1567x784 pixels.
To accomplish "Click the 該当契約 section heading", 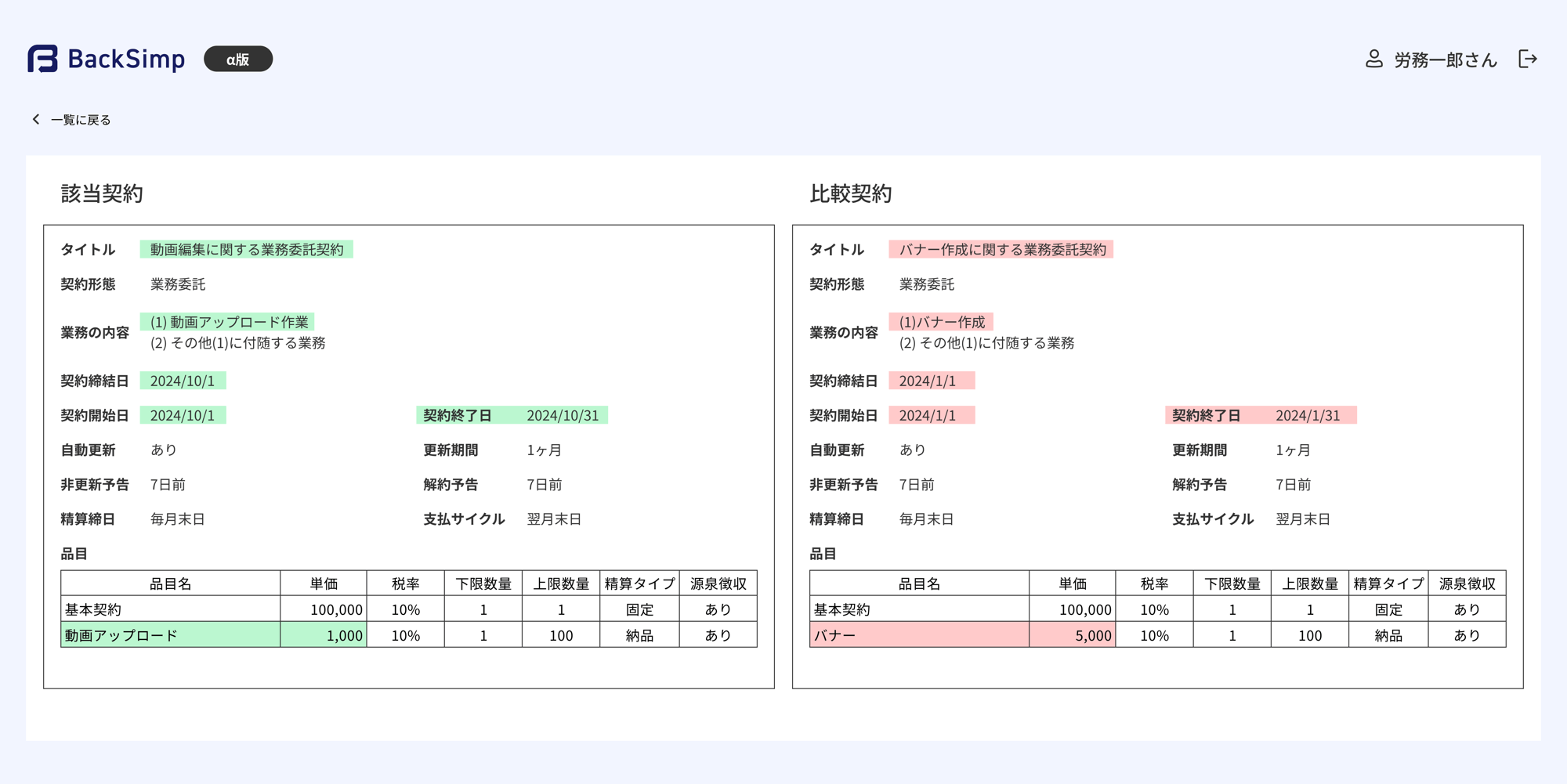I will tap(102, 193).
